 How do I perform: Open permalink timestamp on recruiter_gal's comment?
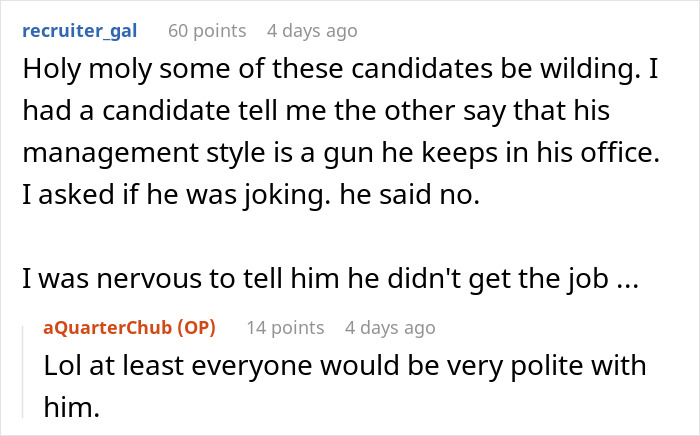pyautogui.click(x=312, y=31)
